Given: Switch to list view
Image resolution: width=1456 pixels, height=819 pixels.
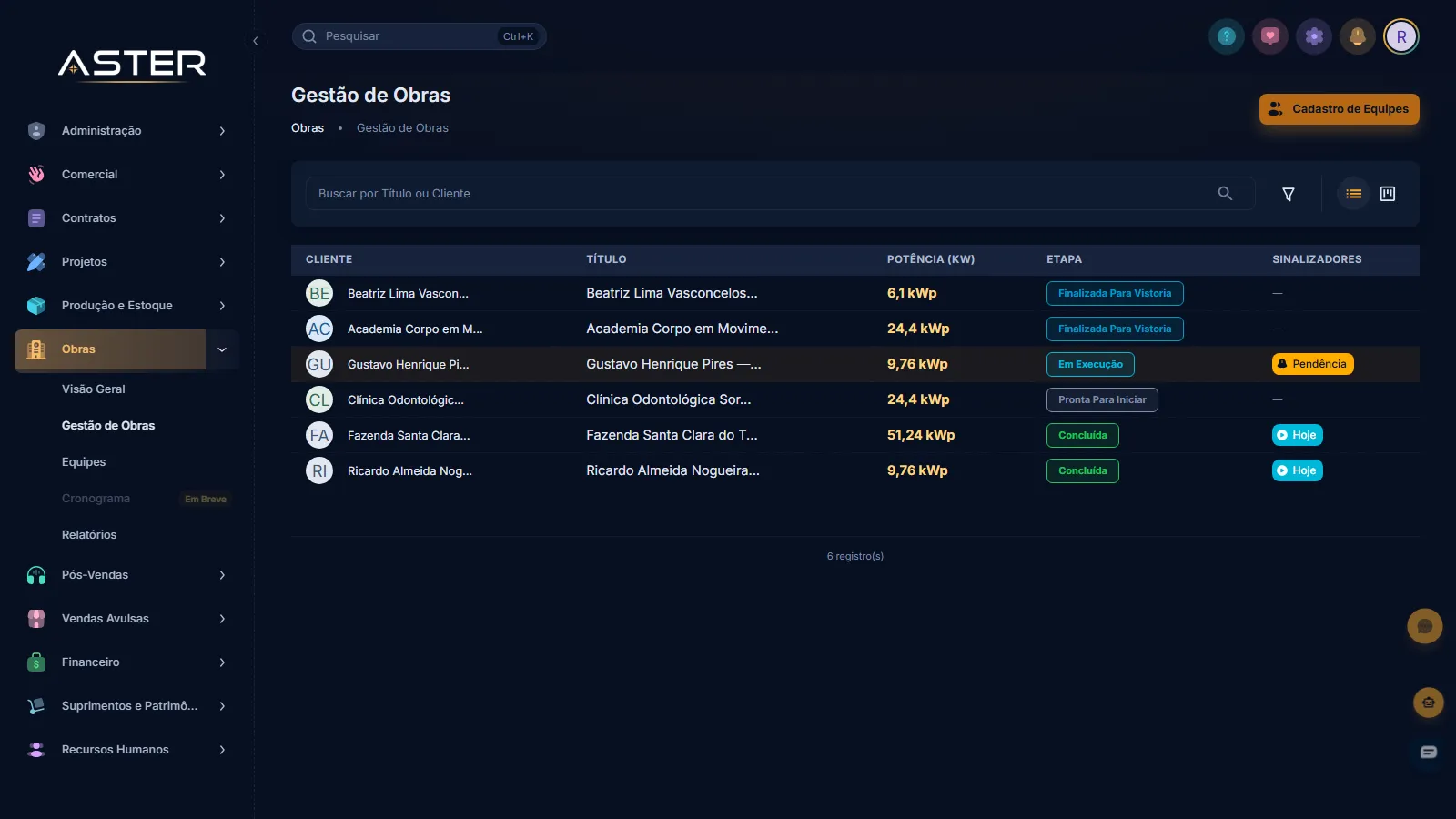Looking at the screenshot, I should click(x=1354, y=194).
